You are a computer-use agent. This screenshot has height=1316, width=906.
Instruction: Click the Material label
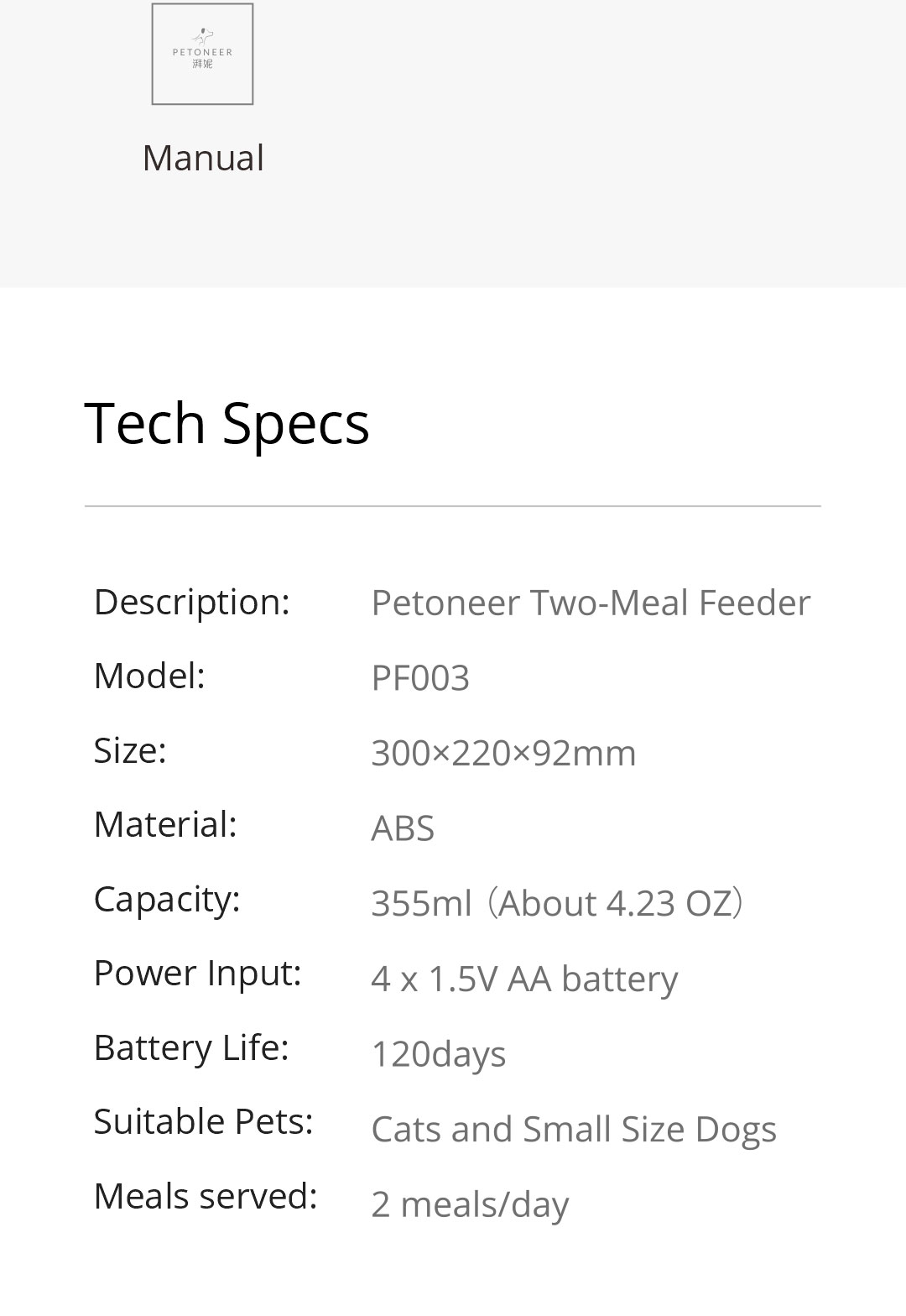[x=165, y=824]
